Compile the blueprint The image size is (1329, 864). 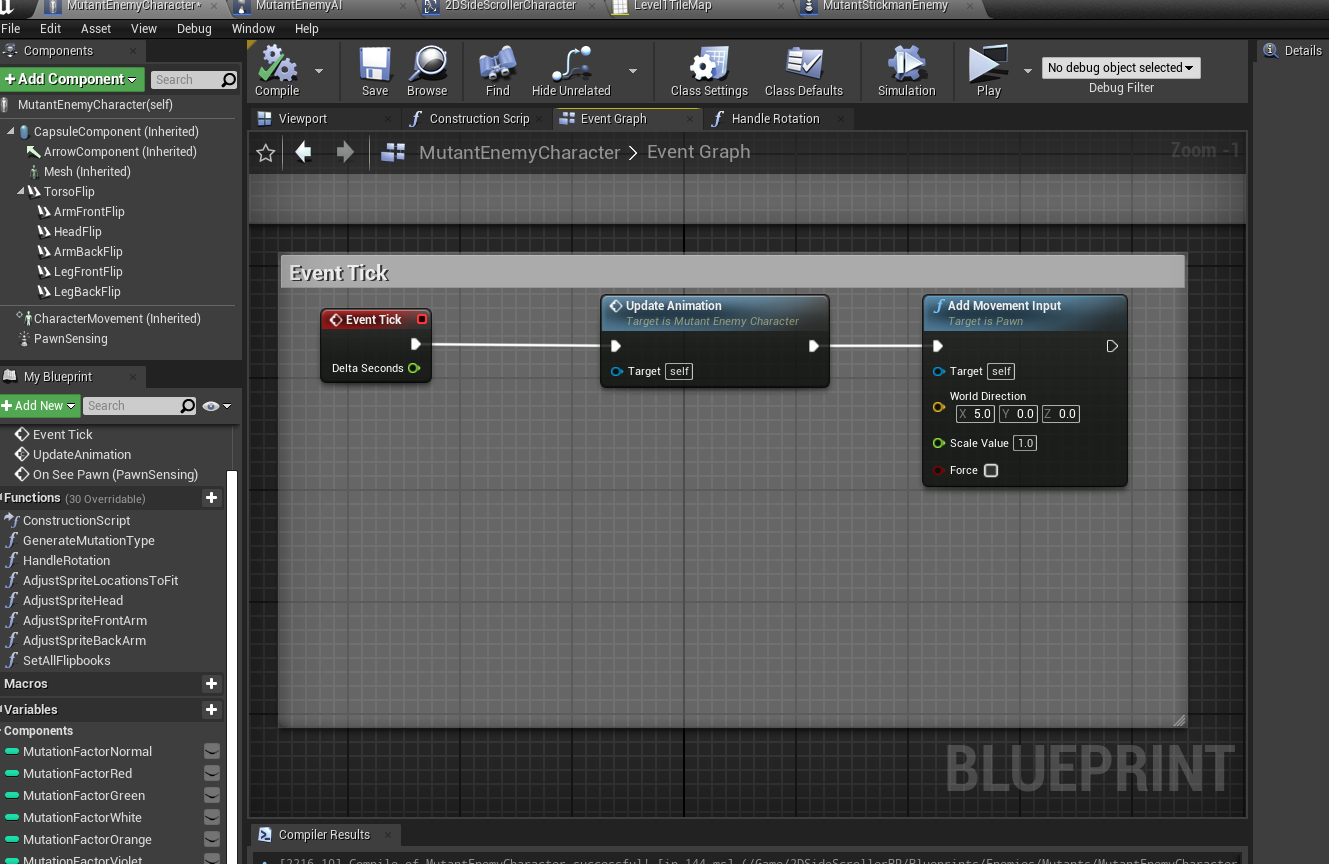coord(277,71)
